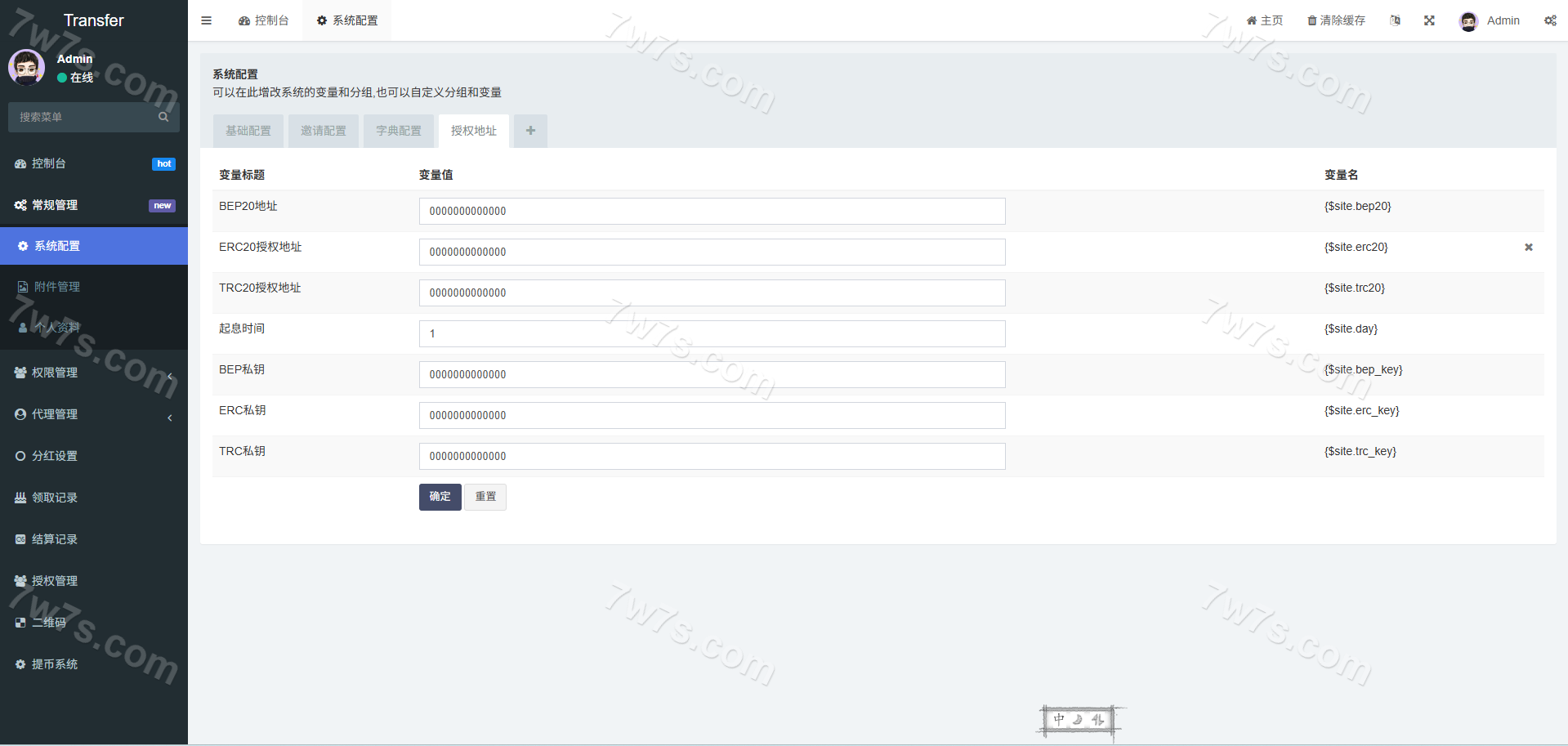Delete the ERC20授权地址 row with X icon
Screen dimensions: 1568x746
[x=1528, y=248]
